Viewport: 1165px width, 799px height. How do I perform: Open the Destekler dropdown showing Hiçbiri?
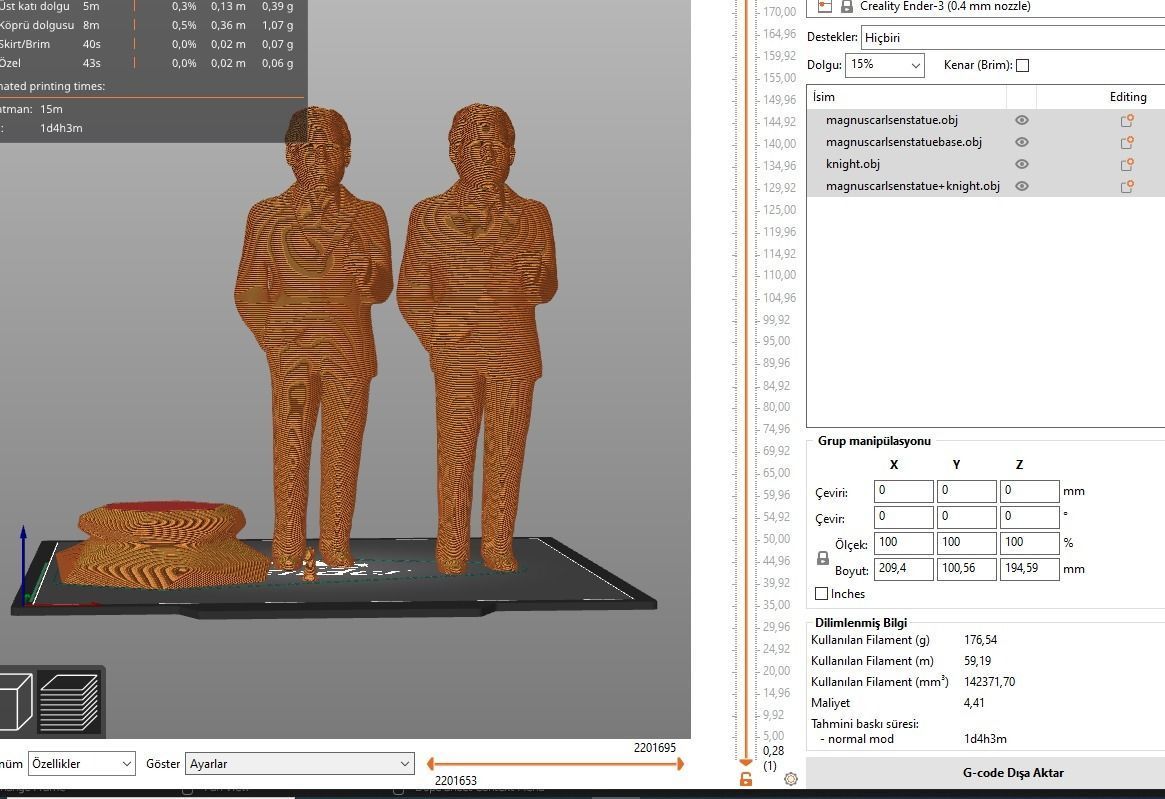1013,38
